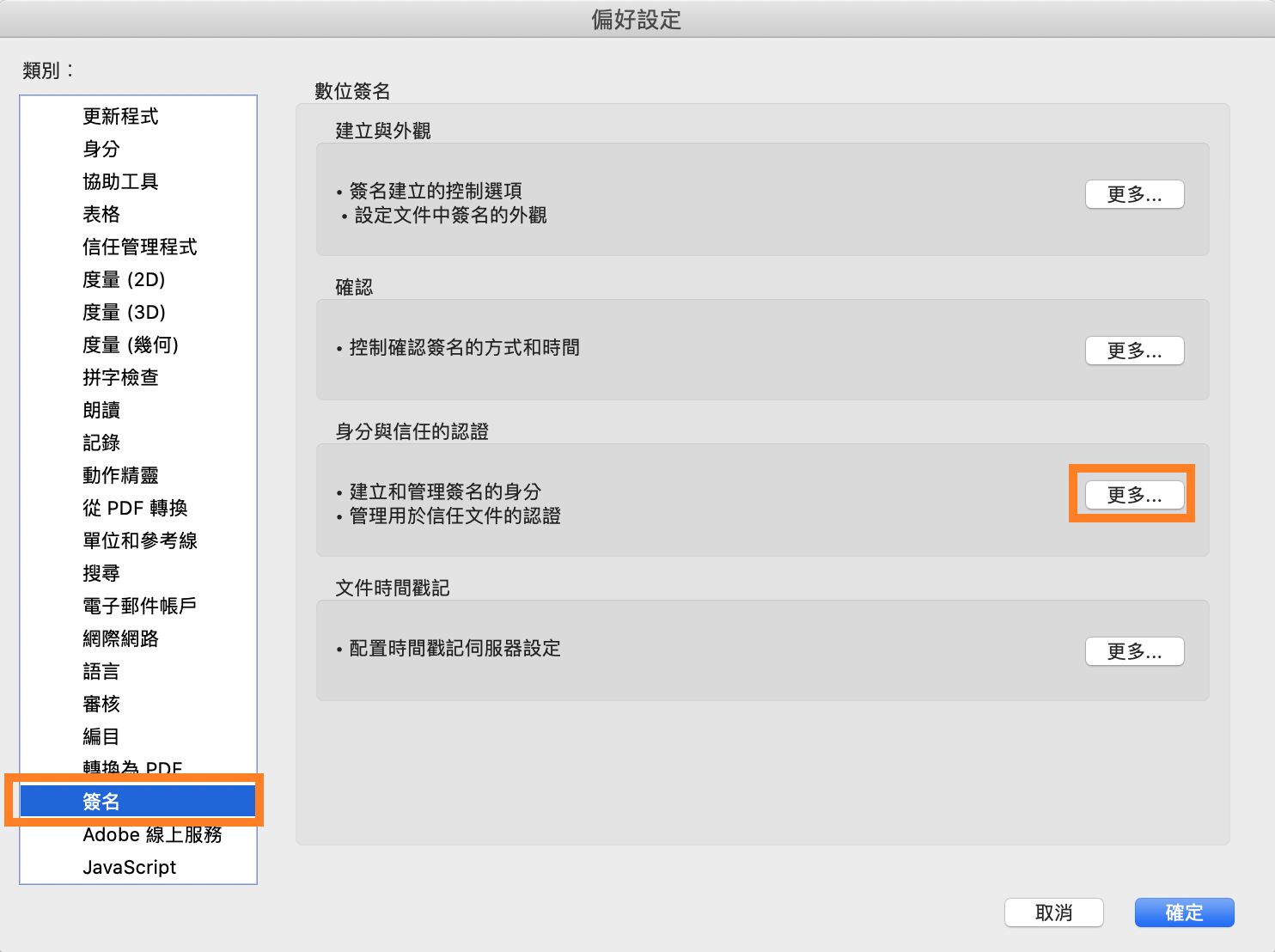Select the JavaScript category

coord(138,867)
